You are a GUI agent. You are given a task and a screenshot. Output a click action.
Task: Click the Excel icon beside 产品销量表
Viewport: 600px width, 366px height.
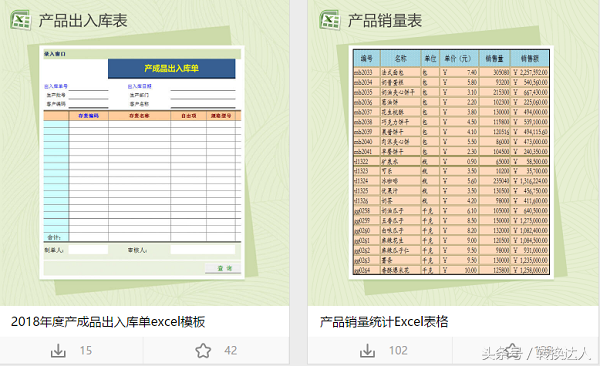click(330, 20)
